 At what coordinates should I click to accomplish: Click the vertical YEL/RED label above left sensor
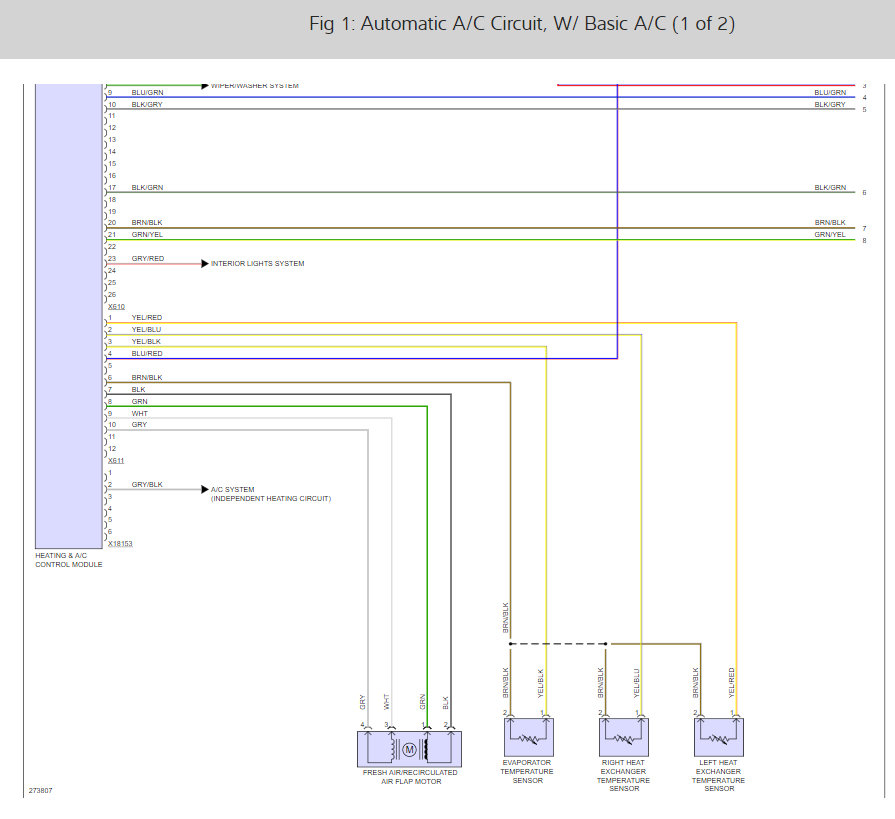(731, 683)
